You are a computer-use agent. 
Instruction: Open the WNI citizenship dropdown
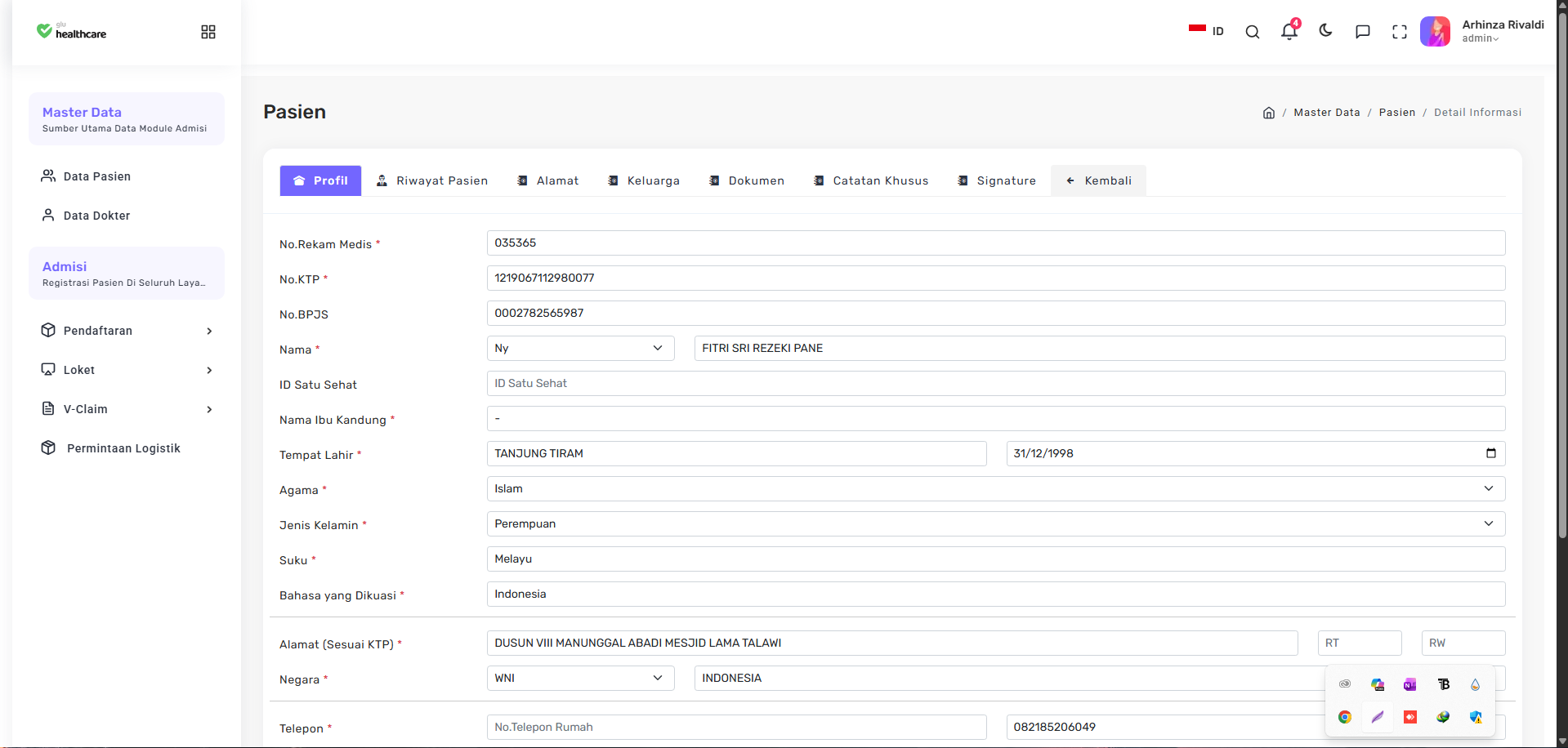coord(580,678)
